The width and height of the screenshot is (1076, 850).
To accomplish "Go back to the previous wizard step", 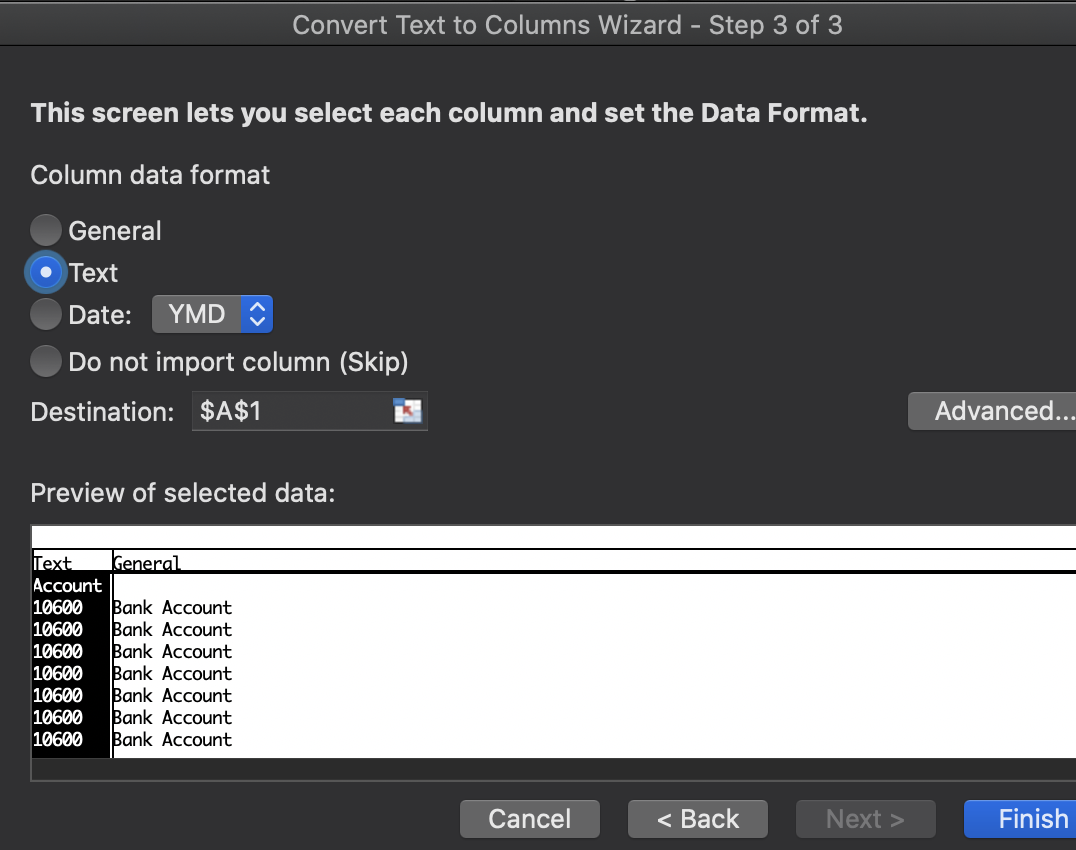I will click(x=697, y=818).
